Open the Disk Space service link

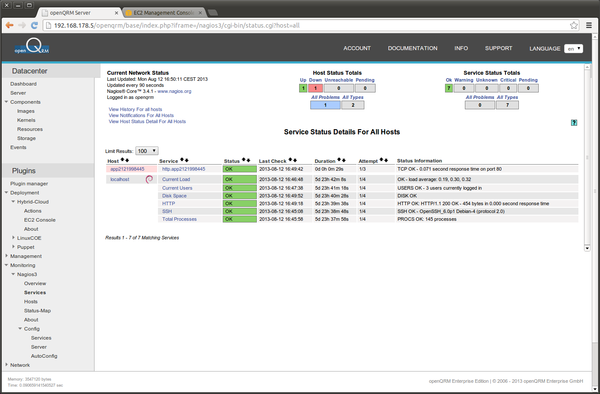pyautogui.click(x=174, y=196)
